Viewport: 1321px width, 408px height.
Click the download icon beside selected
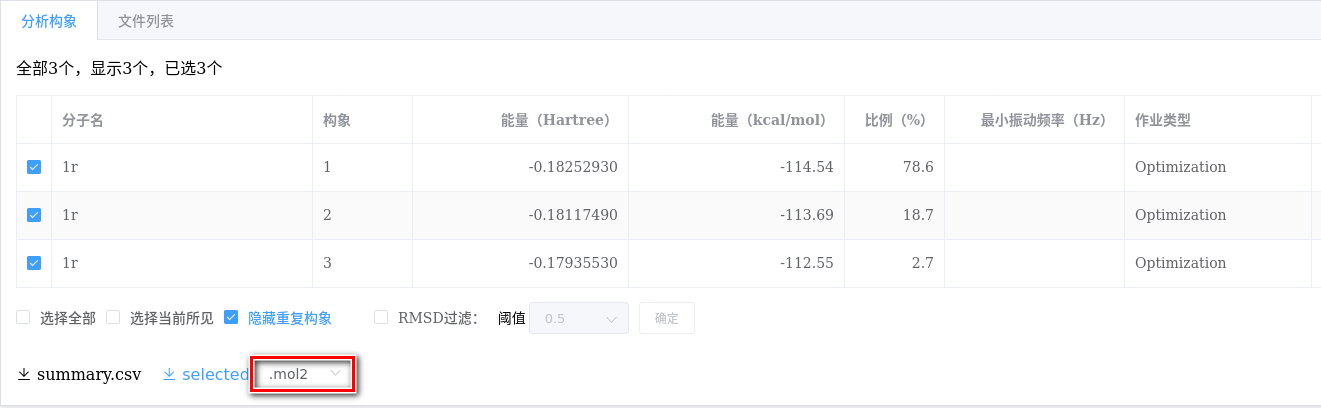pyautogui.click(x=169, y=374)
